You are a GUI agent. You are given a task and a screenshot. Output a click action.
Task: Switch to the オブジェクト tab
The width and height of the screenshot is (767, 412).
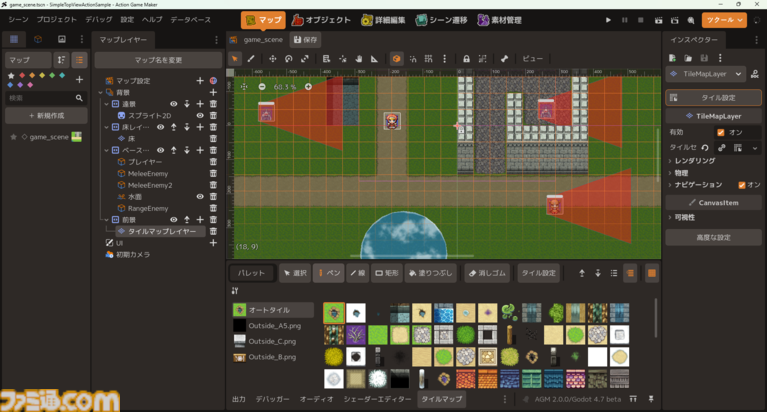pyautogui.click(x=321, y=20)
